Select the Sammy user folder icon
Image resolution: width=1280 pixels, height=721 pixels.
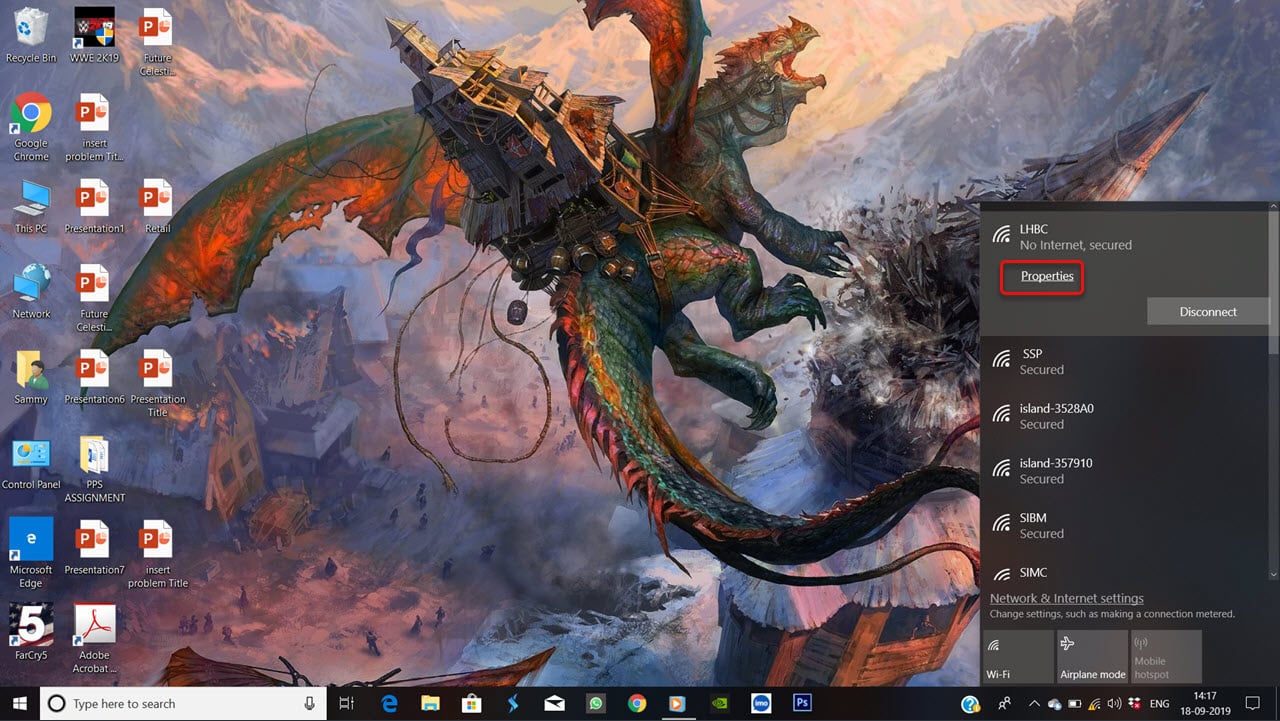(x=31, y=376)
